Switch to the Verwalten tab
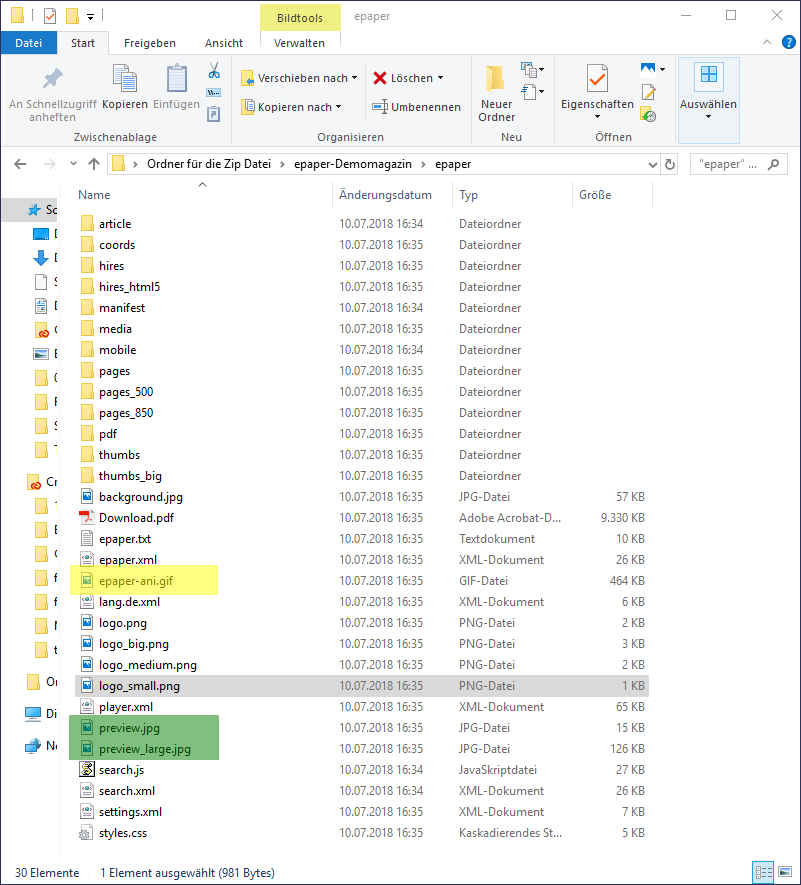 point(299,43)
